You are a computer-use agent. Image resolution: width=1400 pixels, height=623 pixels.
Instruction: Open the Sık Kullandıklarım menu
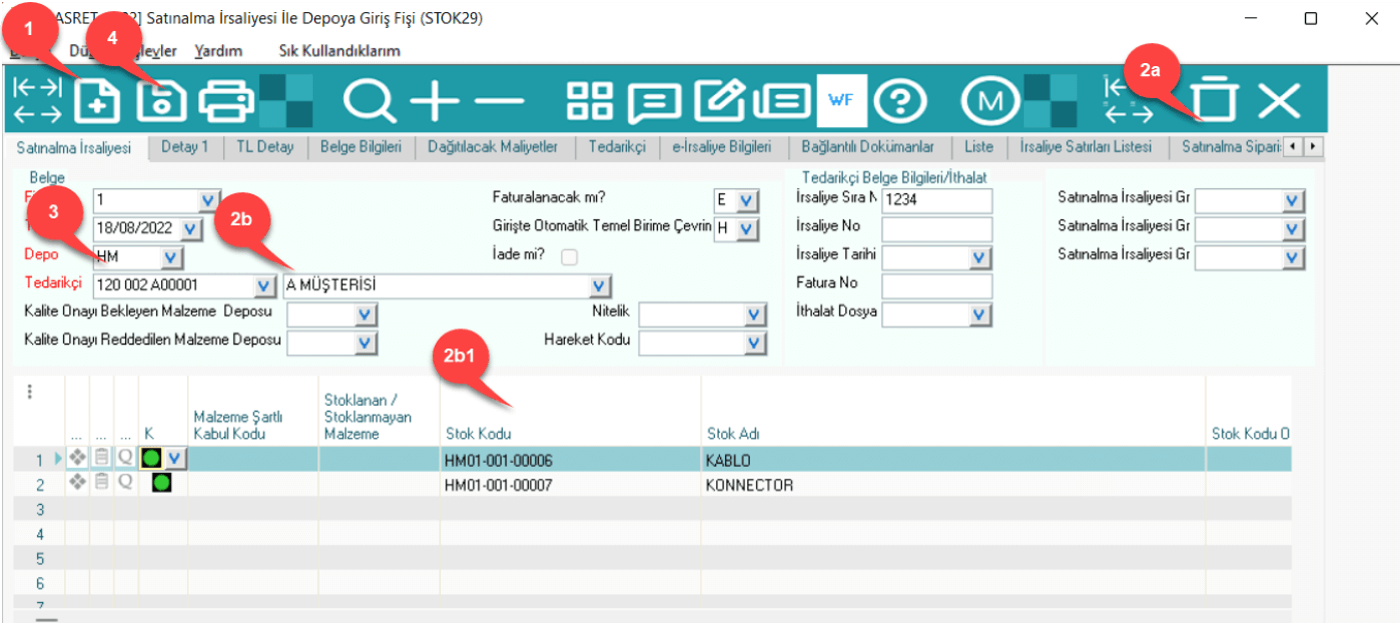point(340,51)
